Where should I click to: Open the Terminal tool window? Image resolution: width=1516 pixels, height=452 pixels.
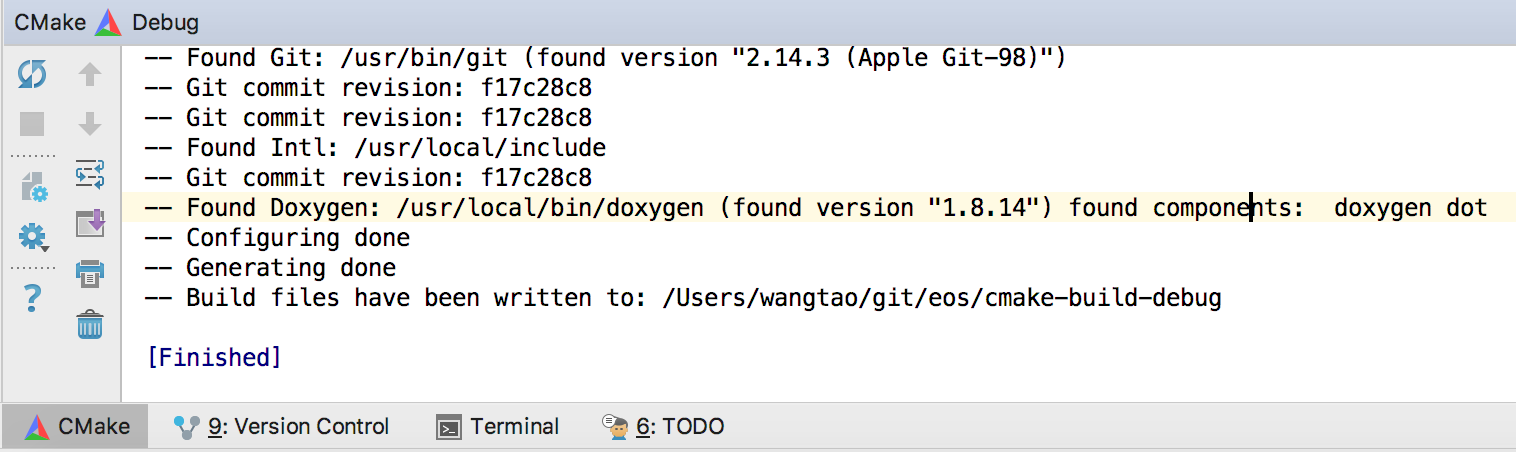pyautogui.click(x=498, y=426)
